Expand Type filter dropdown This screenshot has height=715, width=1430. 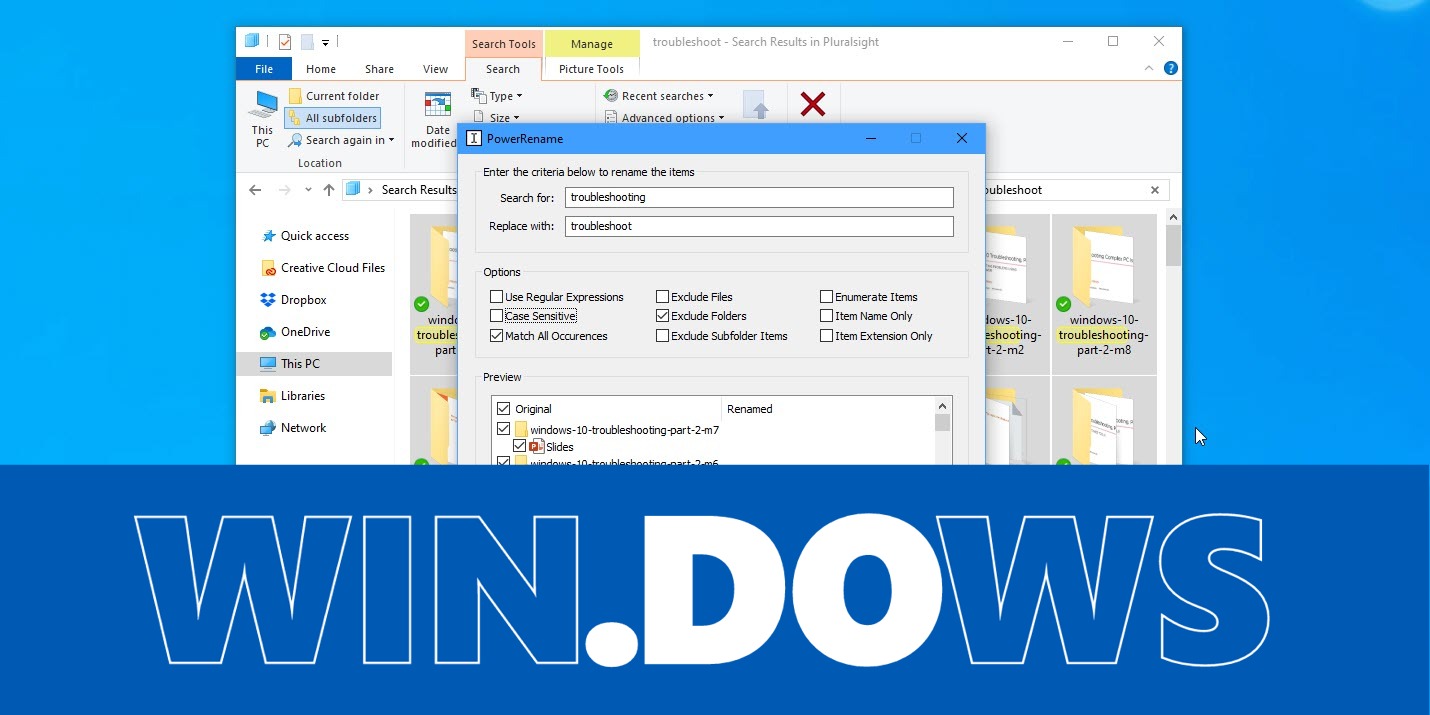coord(496,96)
